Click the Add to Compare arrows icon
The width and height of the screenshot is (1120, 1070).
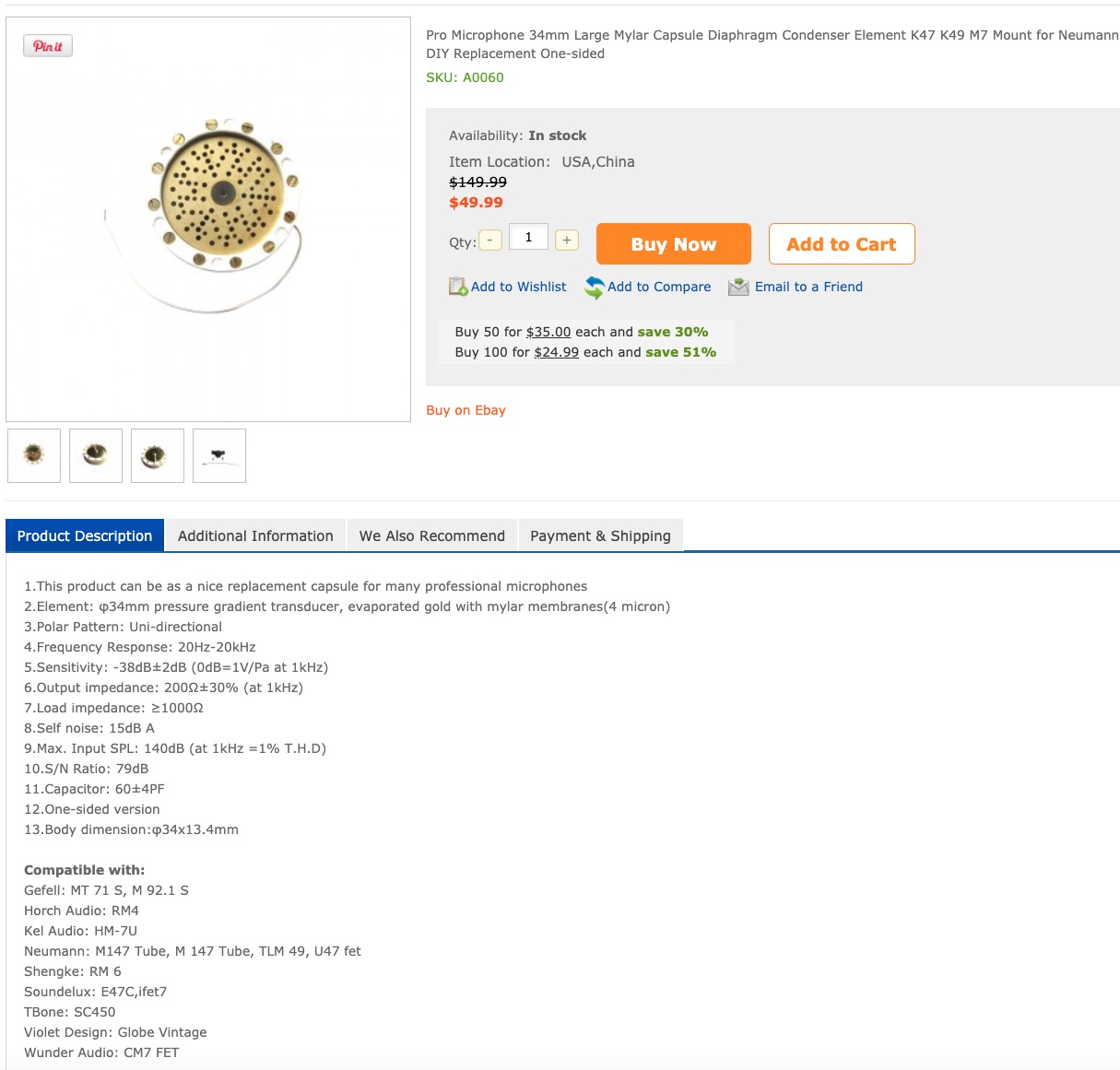pyautogui.click(x=595, y=288)
